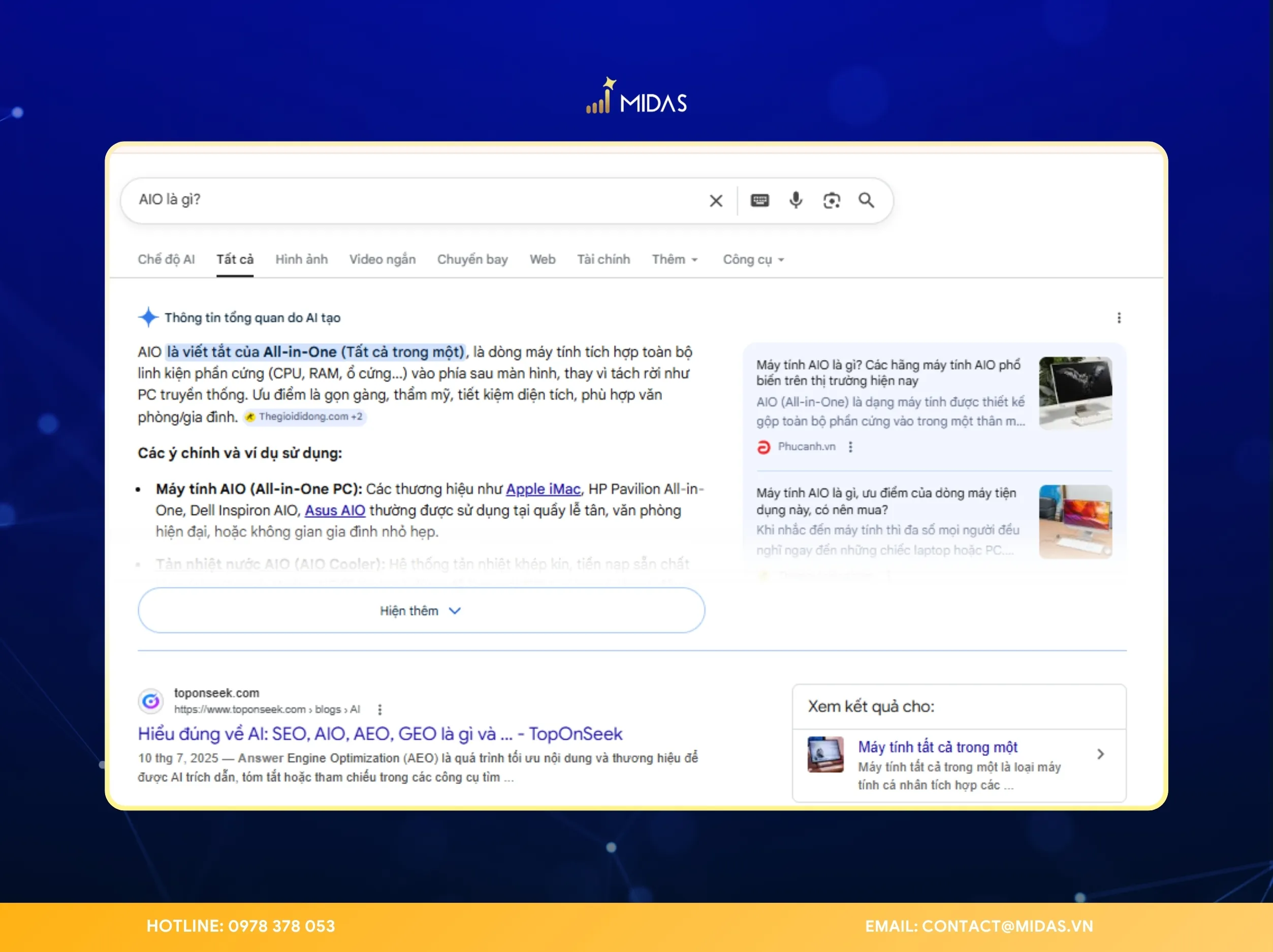Open the on-screen keyboard icon
The image size is (1273, 952).
coord(759,200)
